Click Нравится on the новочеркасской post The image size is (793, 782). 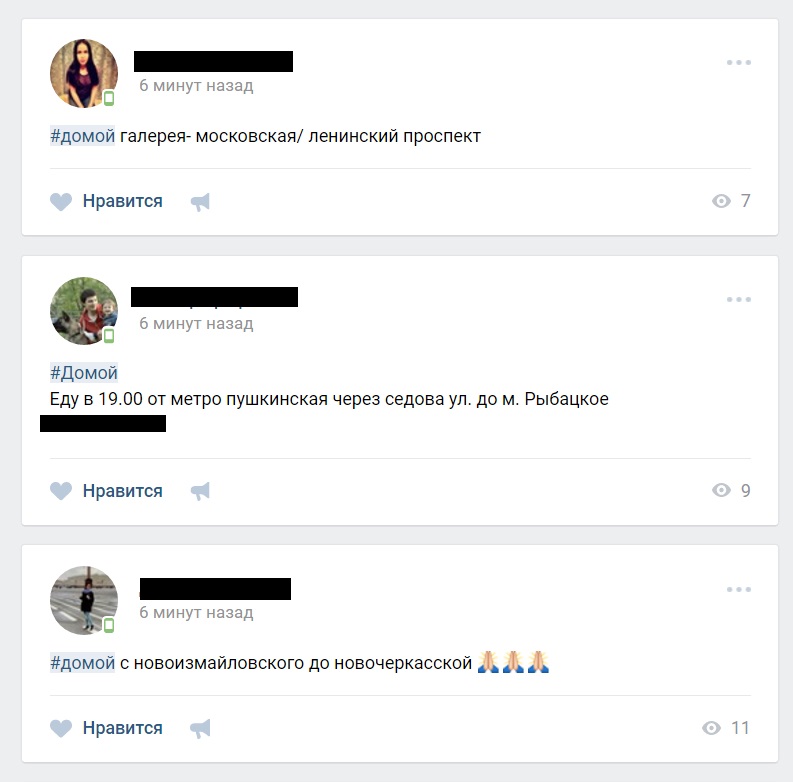click(122, 728)
